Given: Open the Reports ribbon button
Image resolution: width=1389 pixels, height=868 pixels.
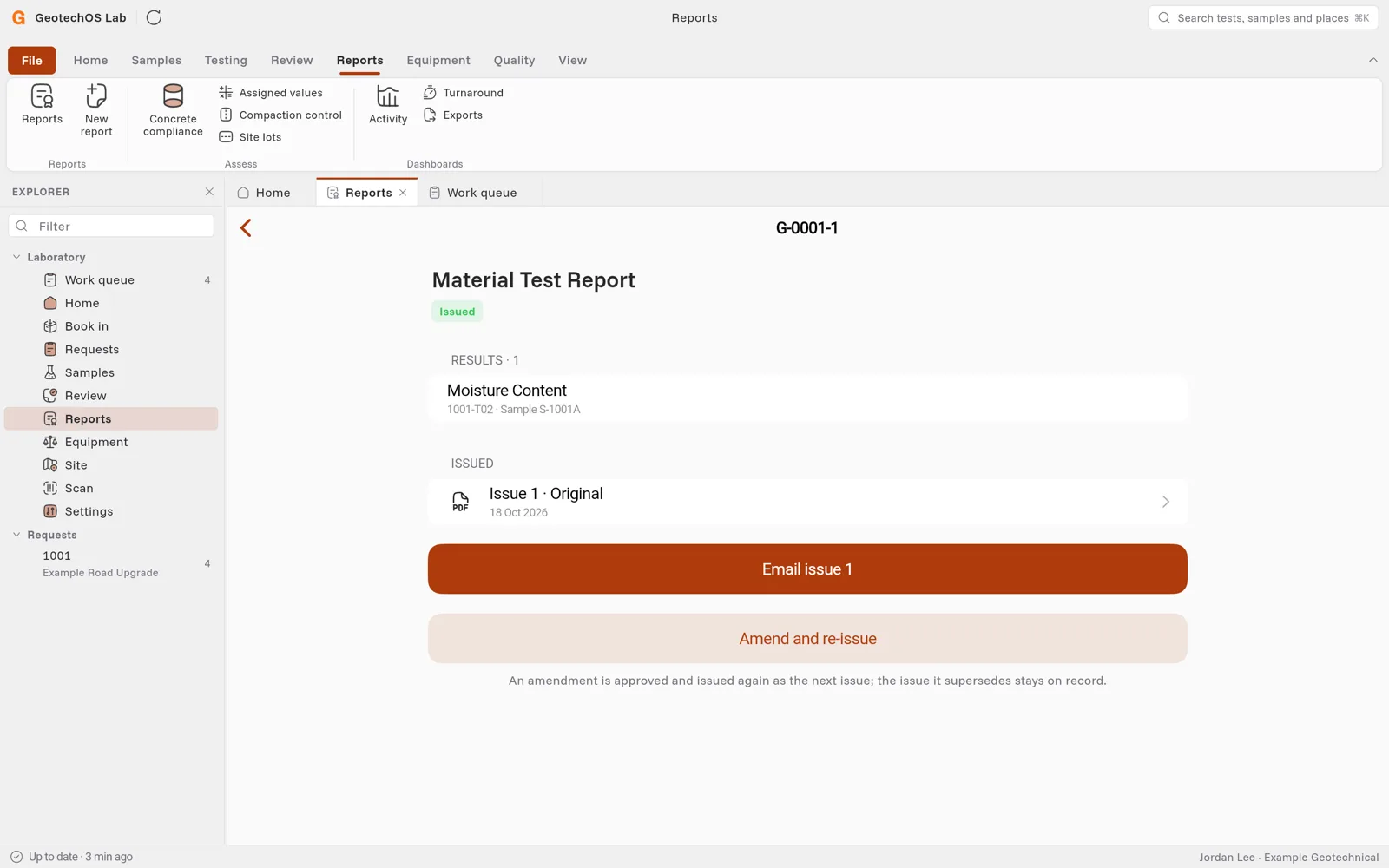Looking at the screenshot, I should pos(42,105).
